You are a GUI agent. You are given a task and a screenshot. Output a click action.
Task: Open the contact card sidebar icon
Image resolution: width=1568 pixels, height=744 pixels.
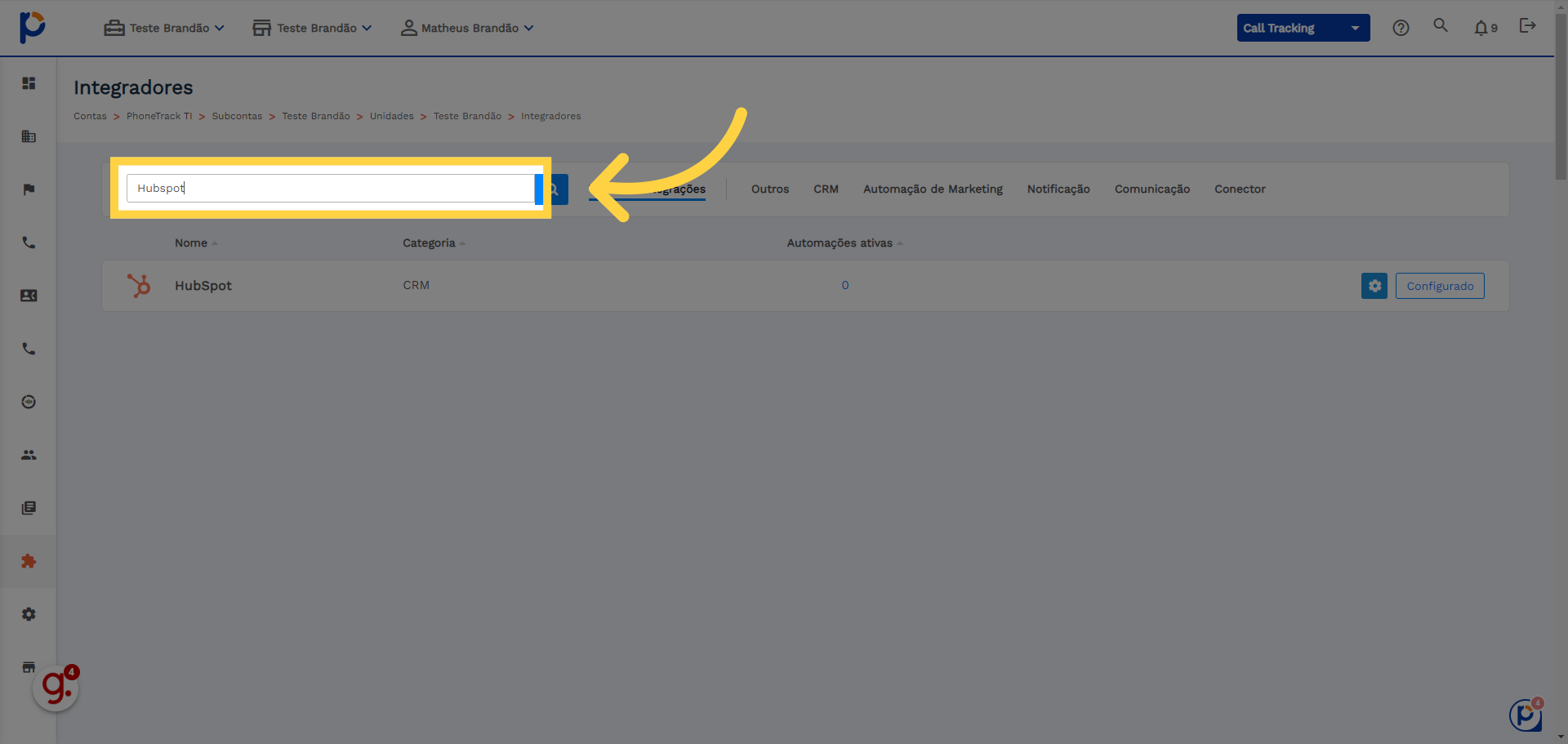(x=29, y=296)
